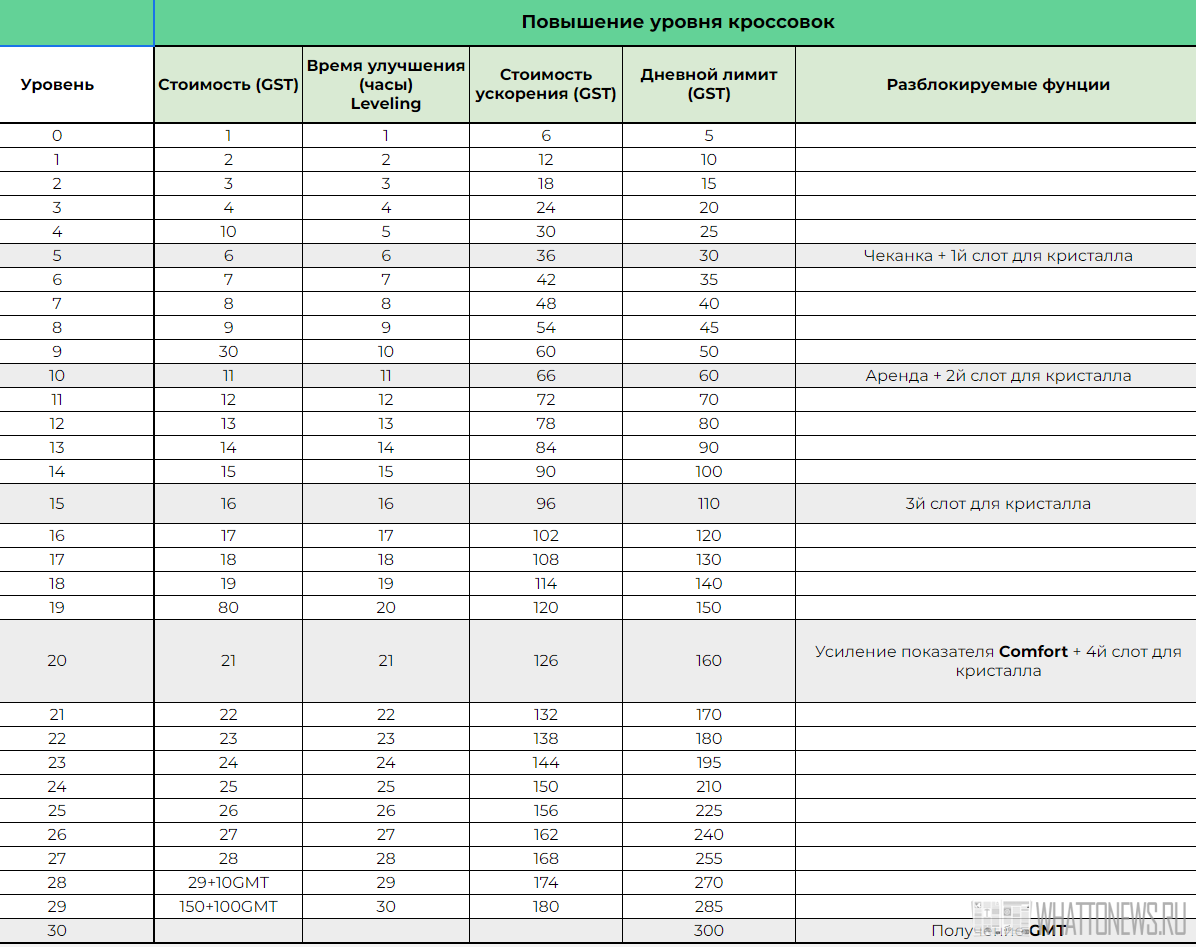Click daily limit "110" for level 15
1196x947 pixels.
[709, 503]
